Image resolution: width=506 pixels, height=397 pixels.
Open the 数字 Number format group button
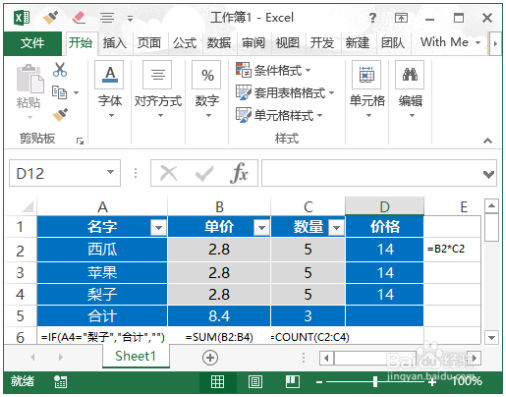pos(207,90)
